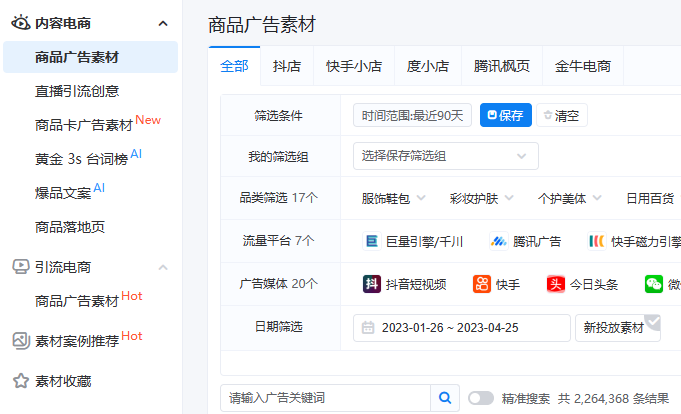Switch to the 腾讯枫页 tab

502,66
